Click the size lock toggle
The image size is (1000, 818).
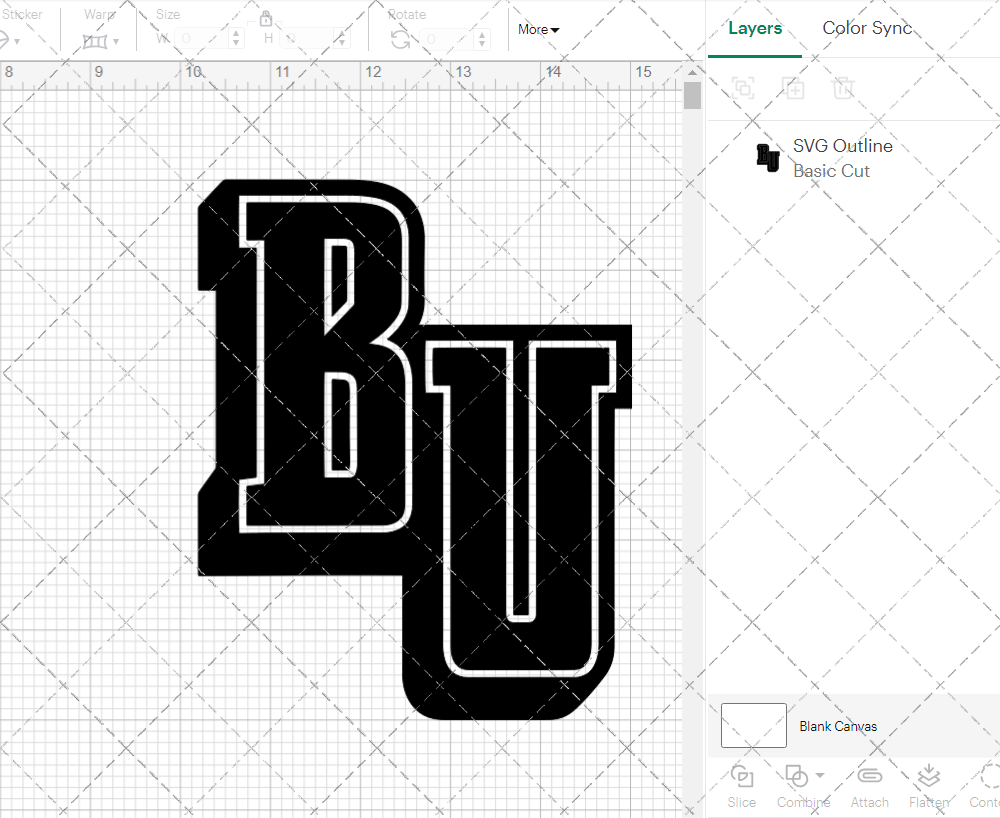(x=266, y=19)
